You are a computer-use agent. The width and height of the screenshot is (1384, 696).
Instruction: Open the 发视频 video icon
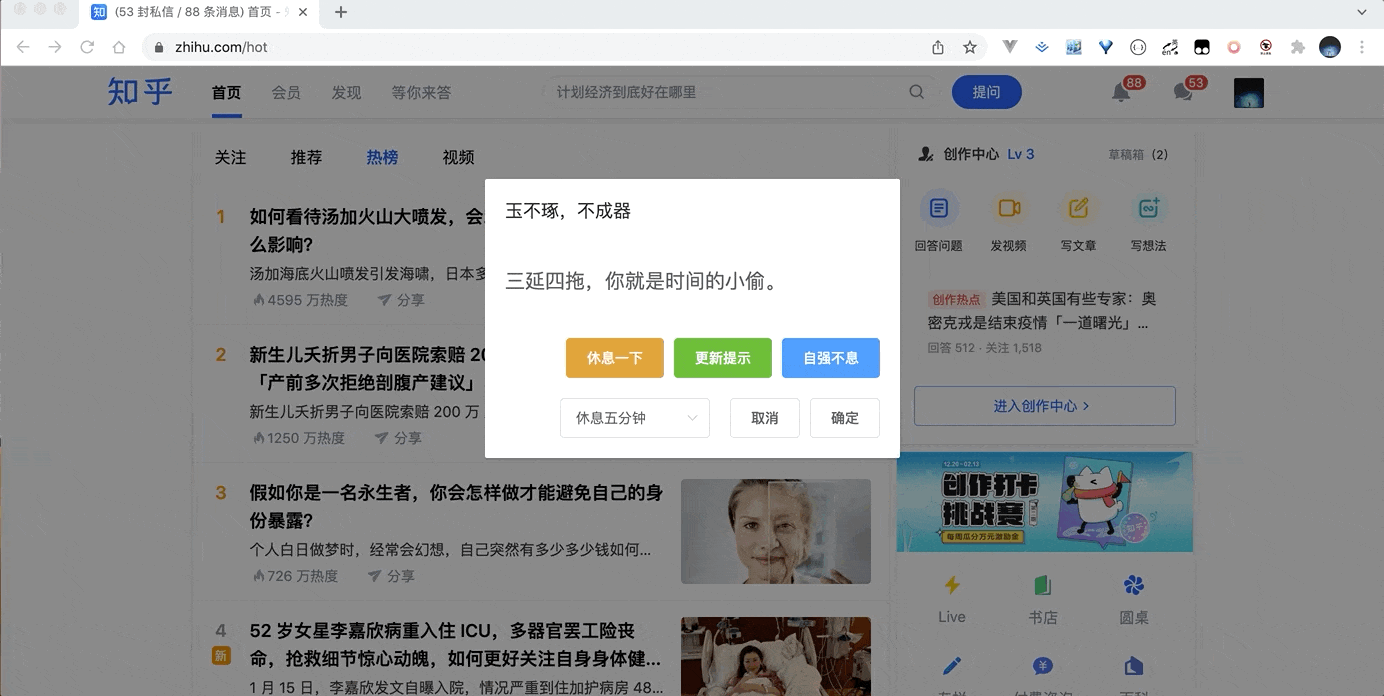[1009, 209]
